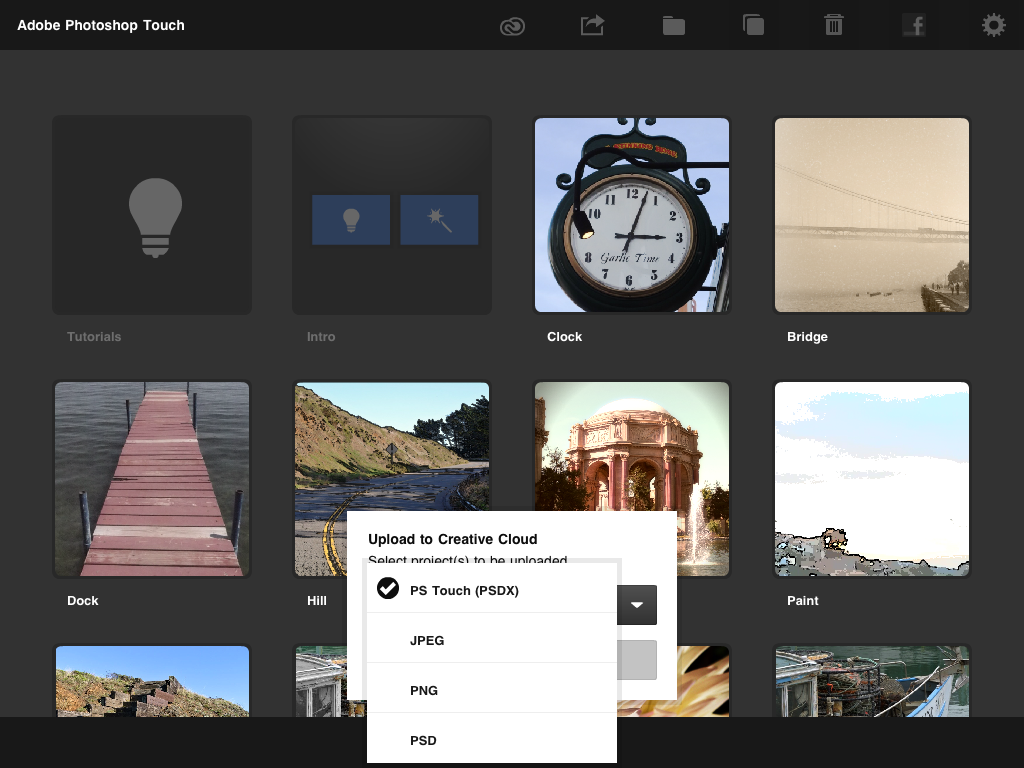Open the Bridge project thumbnail
The width and height of the screenshot is (1024, 768).
point(872,215)
